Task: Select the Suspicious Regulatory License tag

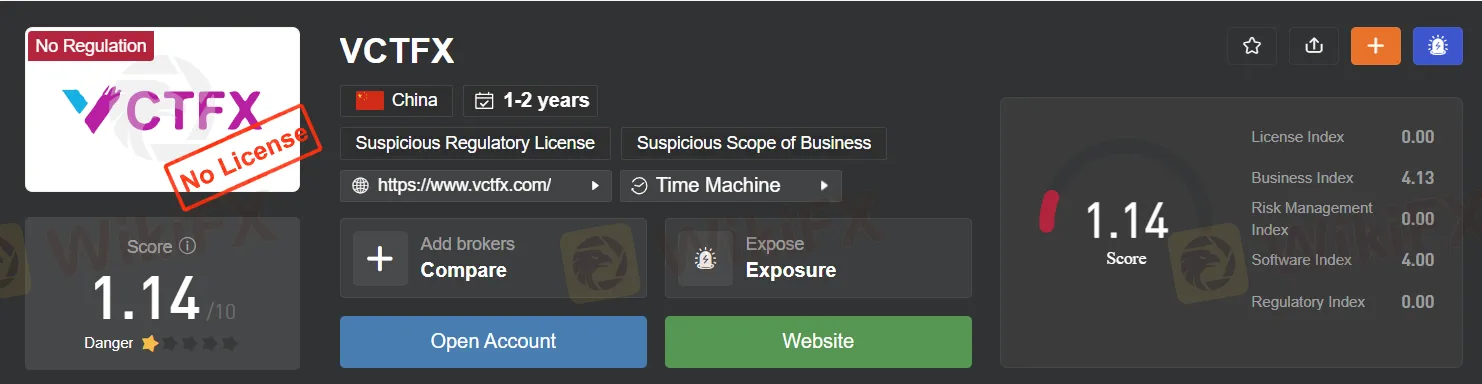Action: pyautogui.click(x=475, y=143)
